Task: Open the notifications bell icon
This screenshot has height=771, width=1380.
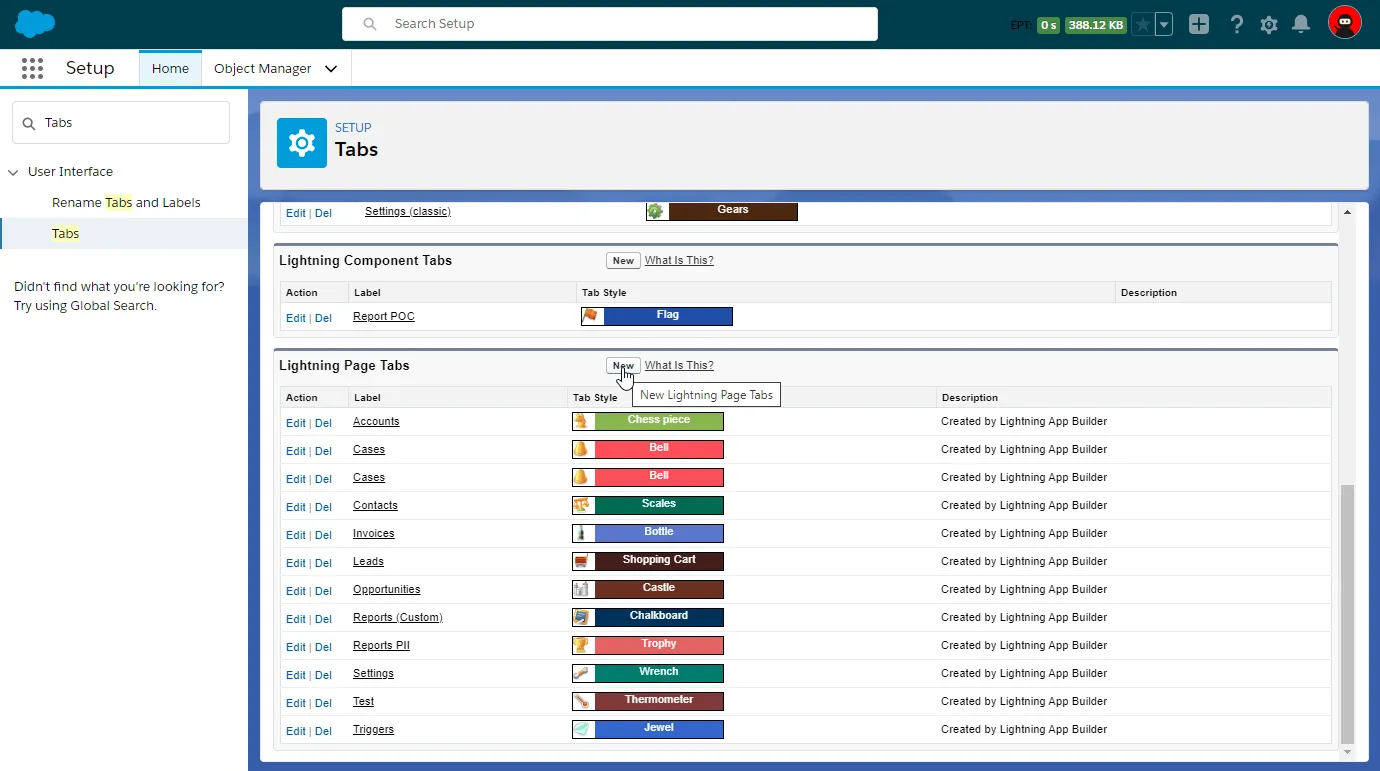Action: pos(1301,25)
